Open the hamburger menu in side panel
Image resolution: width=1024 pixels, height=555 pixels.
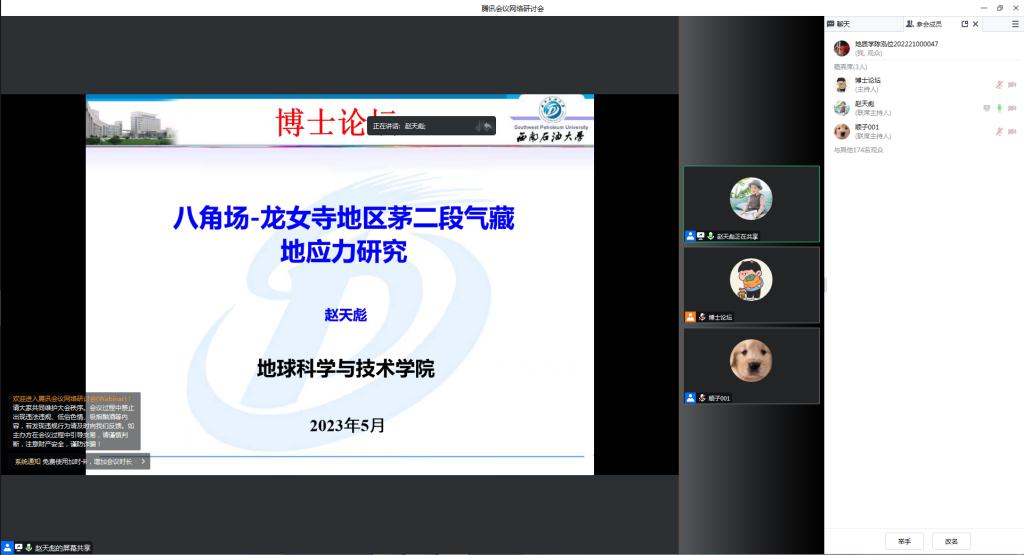(1015, 24)
